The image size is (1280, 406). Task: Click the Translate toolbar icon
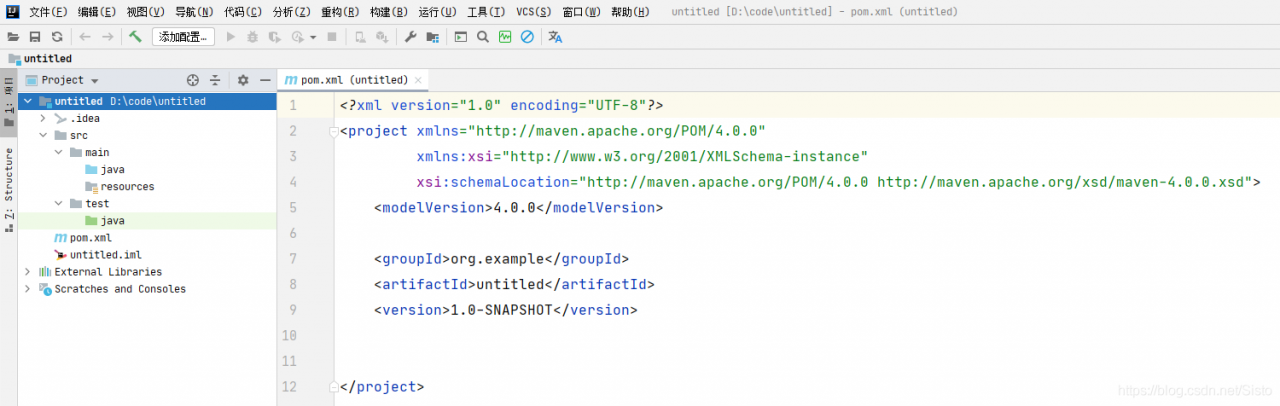point(556,37)
